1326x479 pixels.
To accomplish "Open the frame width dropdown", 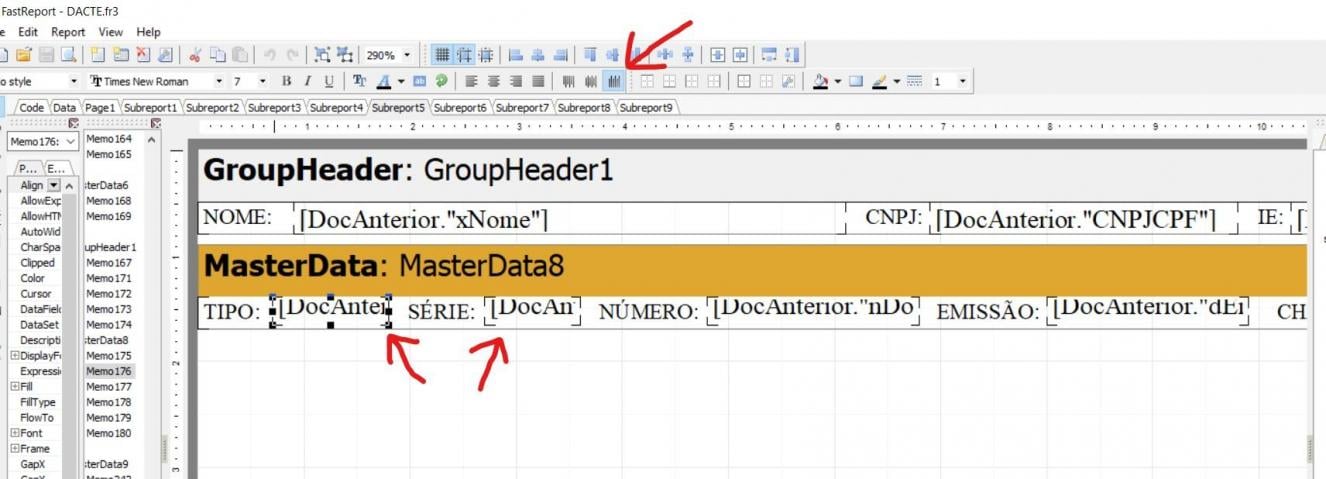I will [963, 81].
